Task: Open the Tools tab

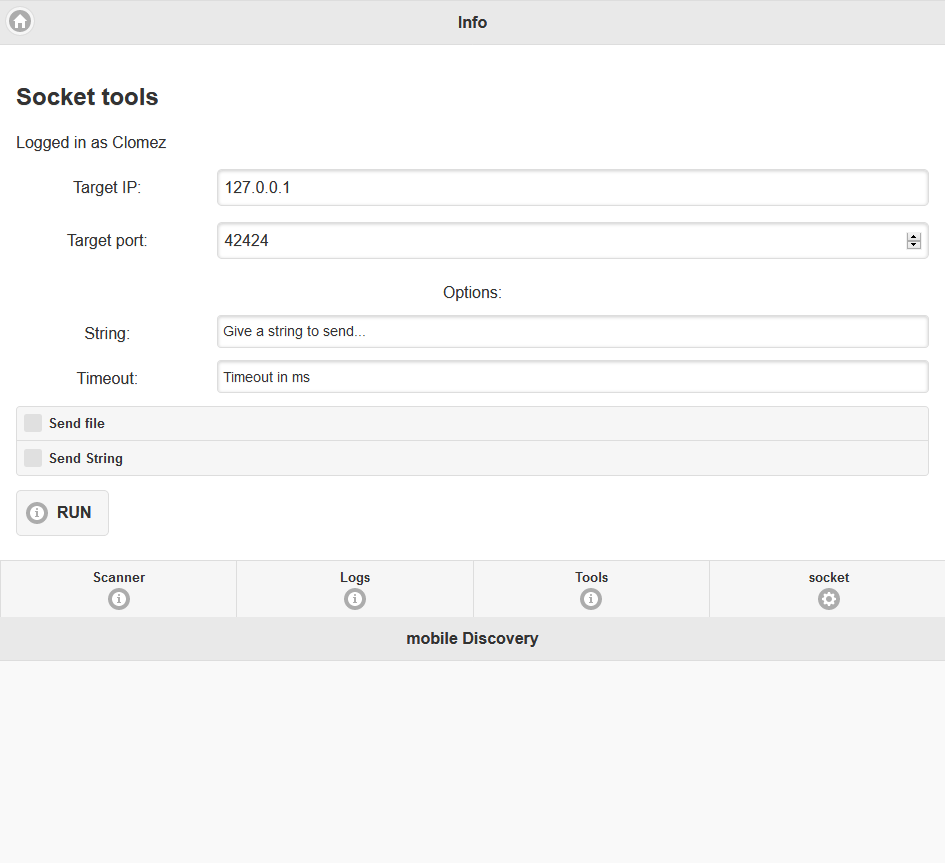Action: (591, 589)
